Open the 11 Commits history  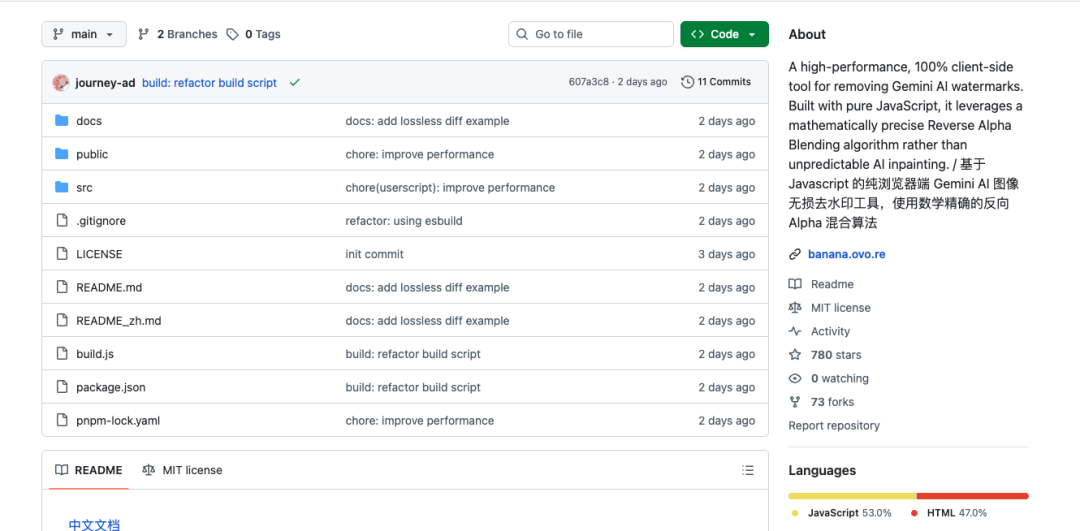(x=716, y=82)
